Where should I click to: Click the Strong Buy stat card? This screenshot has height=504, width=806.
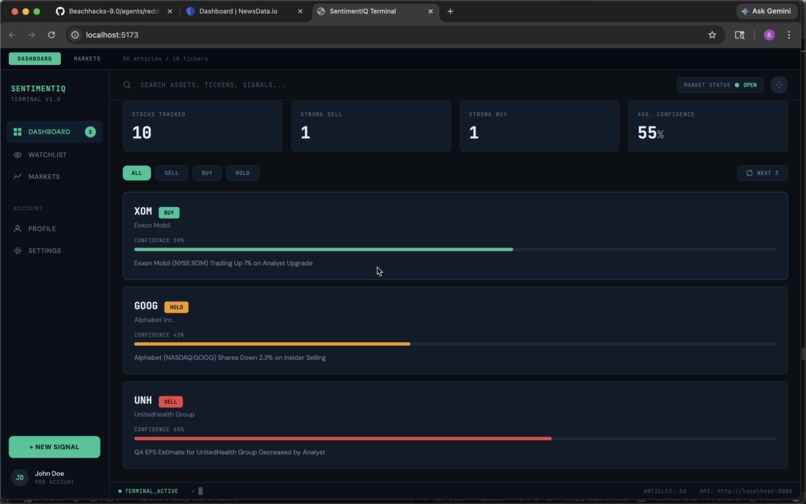click(x=539, y=127)
